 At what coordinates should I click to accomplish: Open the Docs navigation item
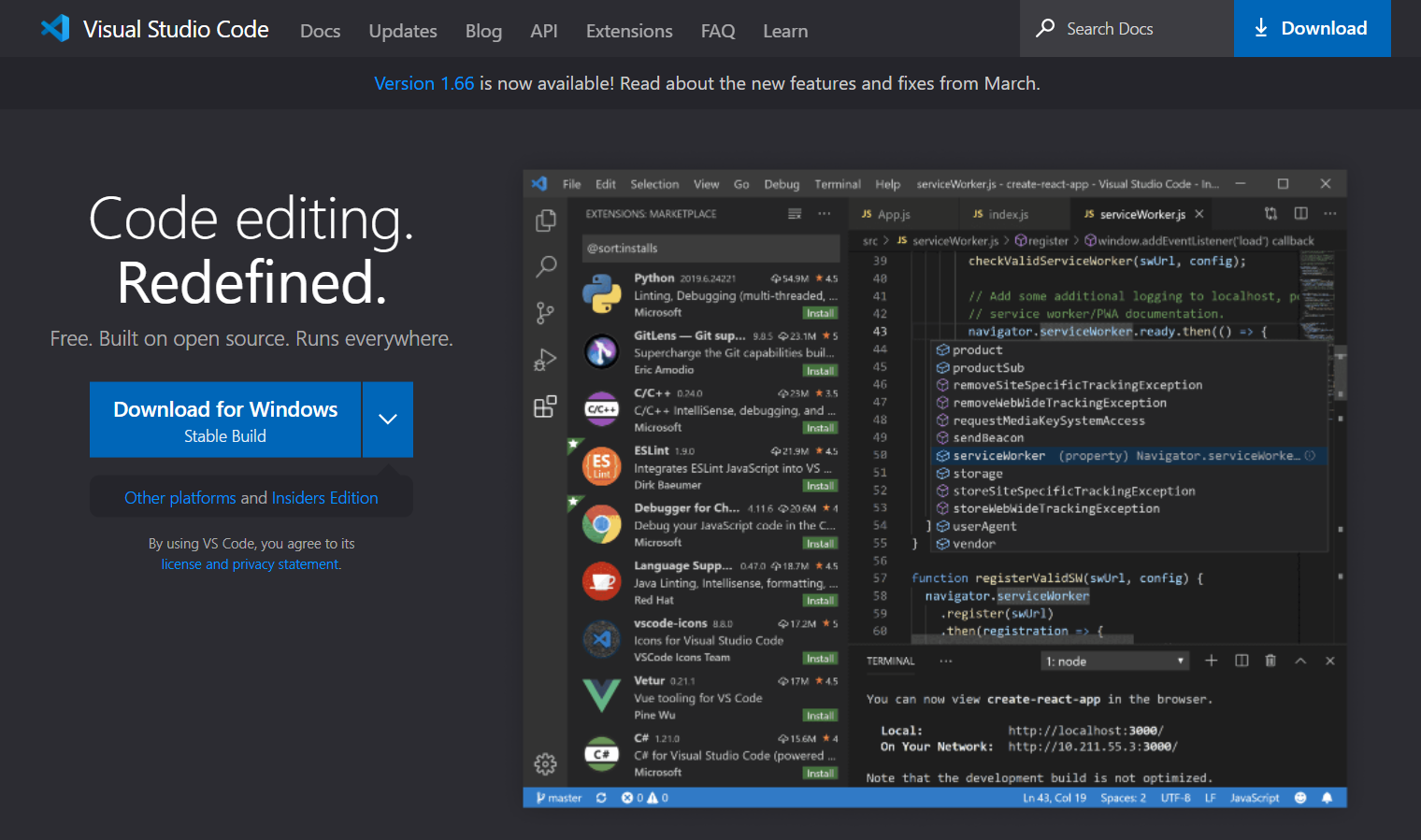point(320,31)
